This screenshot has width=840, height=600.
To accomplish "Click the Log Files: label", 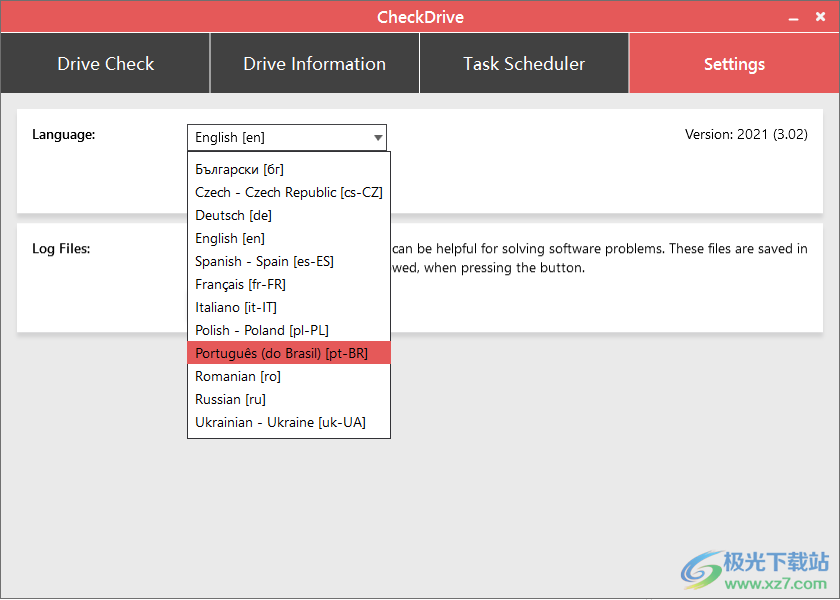I will pyautogui.click(x=61, y=249).
